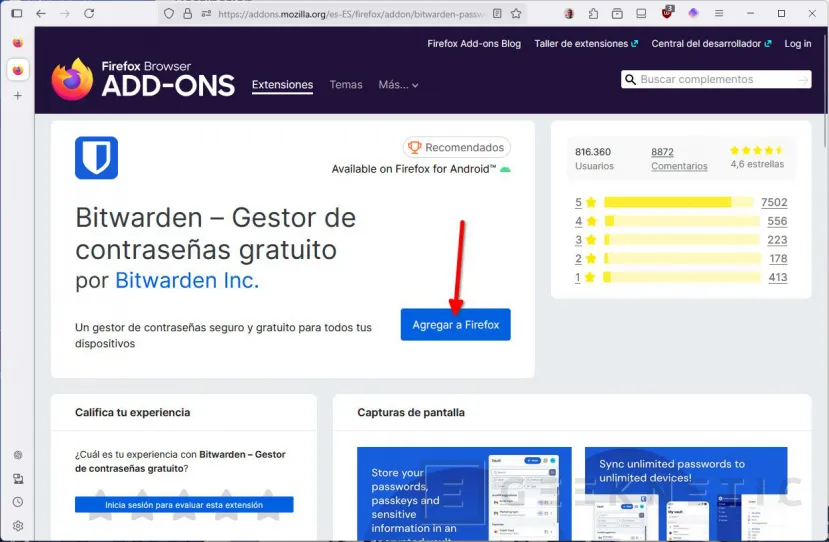Screen dimensions: 829x542
Task: Open the screen-shaped icon beside the uBlock badge
Action: (x=641, y=14)
